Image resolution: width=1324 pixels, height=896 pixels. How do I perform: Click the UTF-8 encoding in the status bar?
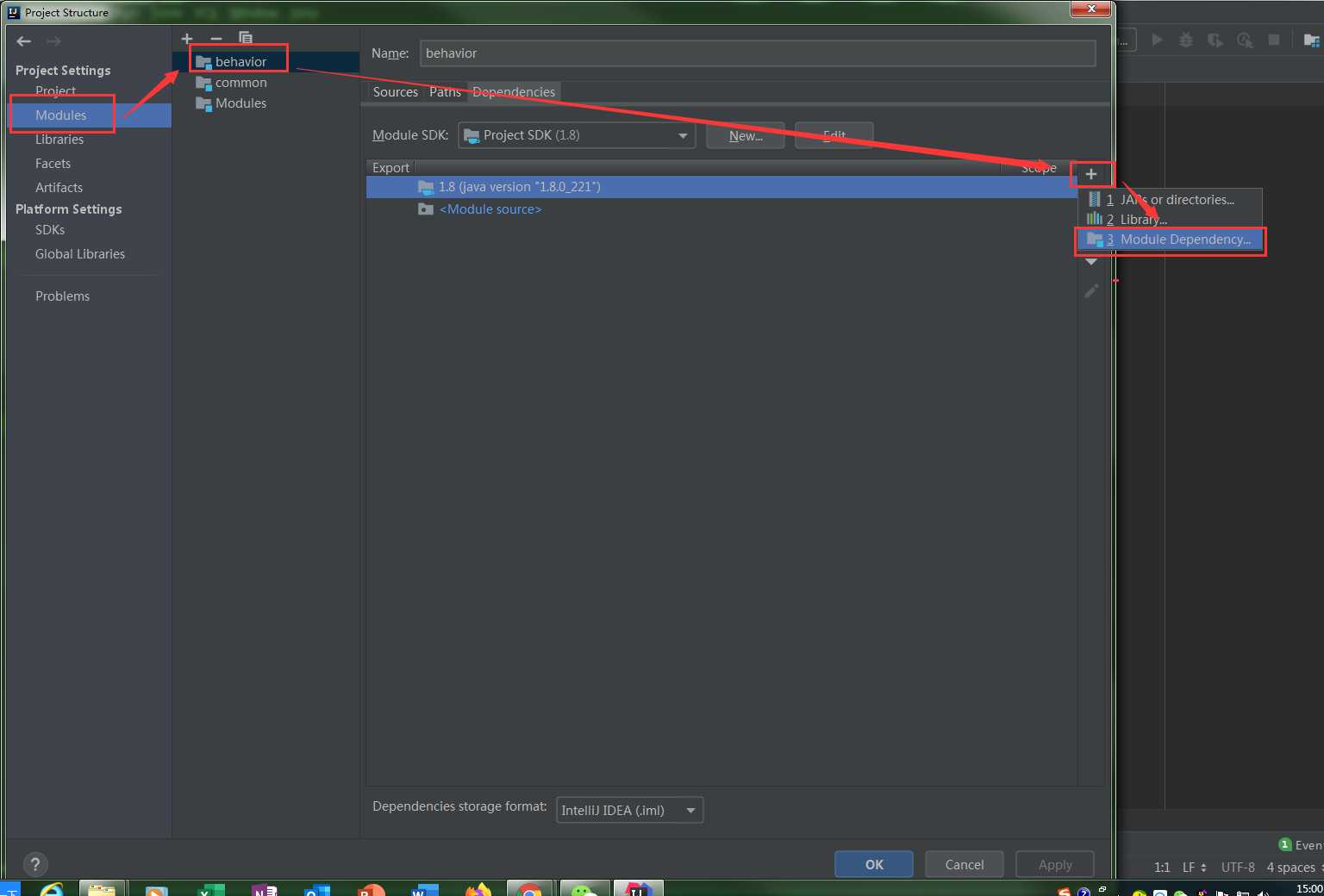pos(1238,868)
